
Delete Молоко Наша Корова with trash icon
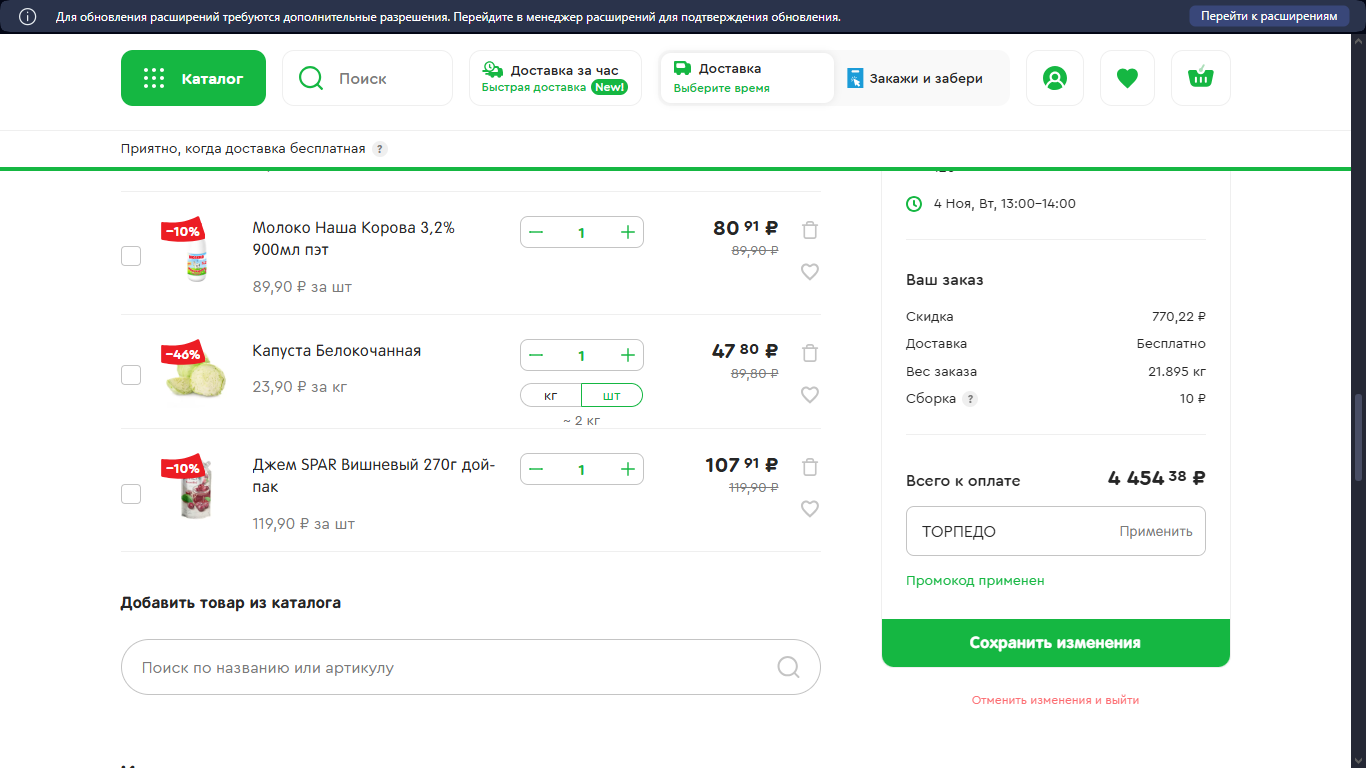[810, 230]
